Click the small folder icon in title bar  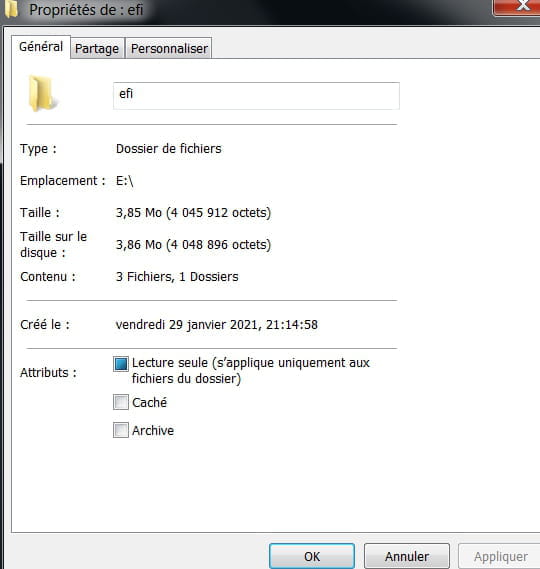(11, 9)
